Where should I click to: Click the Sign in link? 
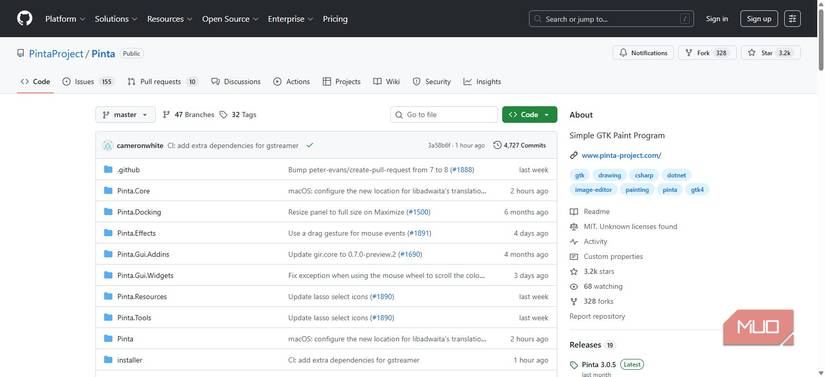pyautogui.click(x=717, y=18)
